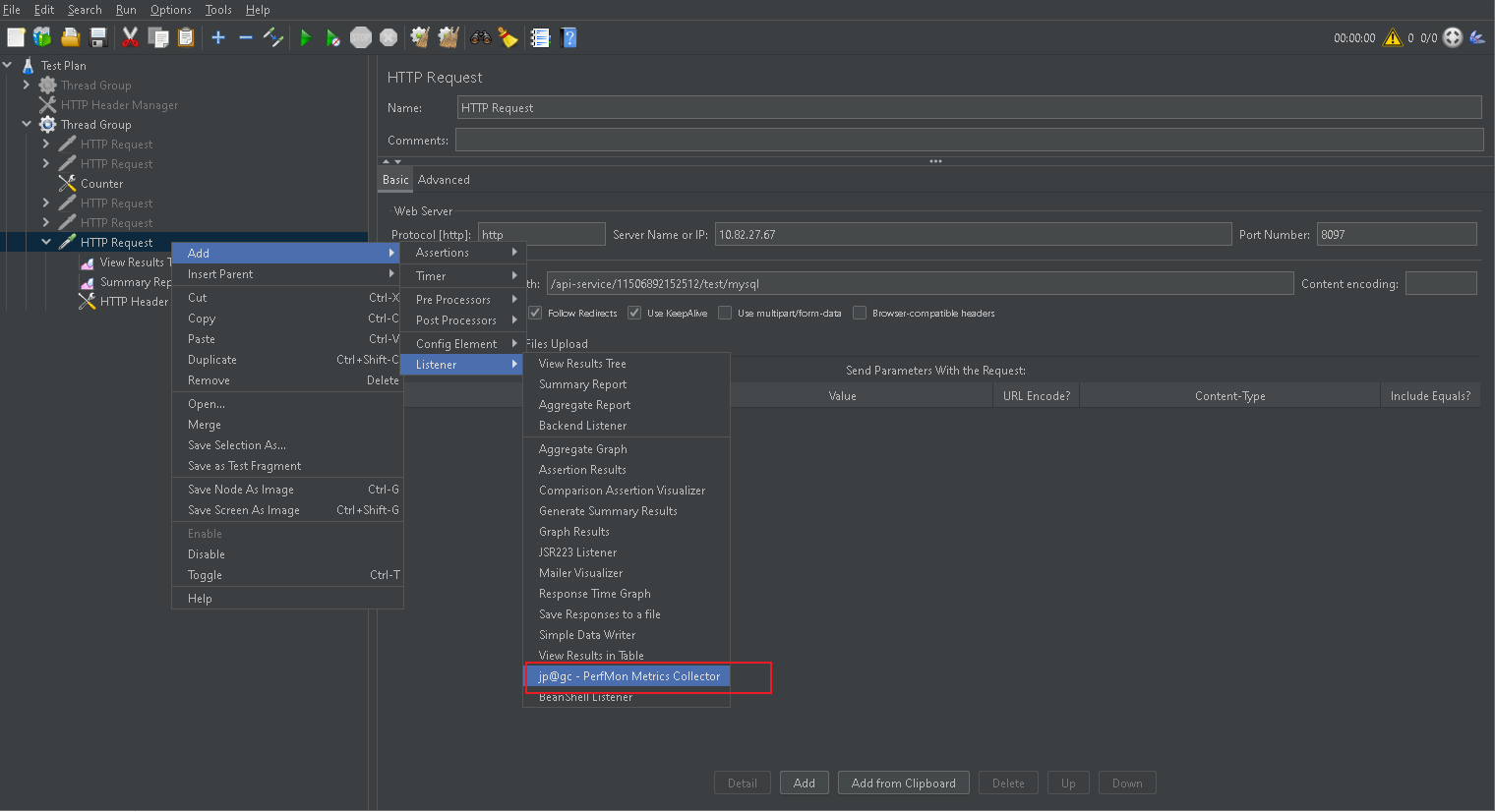
Task: Reset search using the yellow brush icon
Action: 508,37
